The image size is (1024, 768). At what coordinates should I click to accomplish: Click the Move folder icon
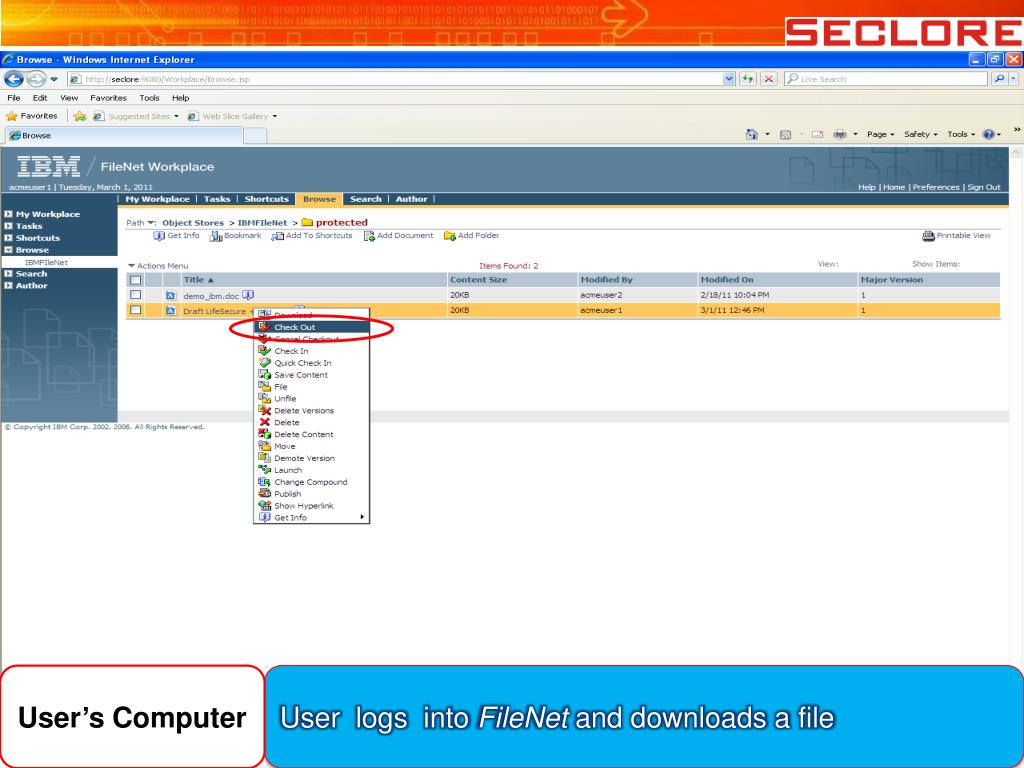tap(264, 446)
